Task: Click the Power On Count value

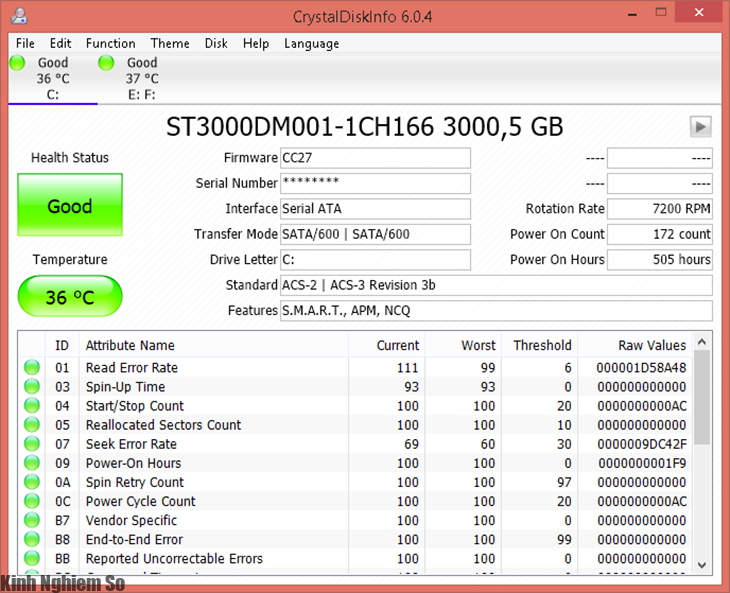Action: pos(660,234)
